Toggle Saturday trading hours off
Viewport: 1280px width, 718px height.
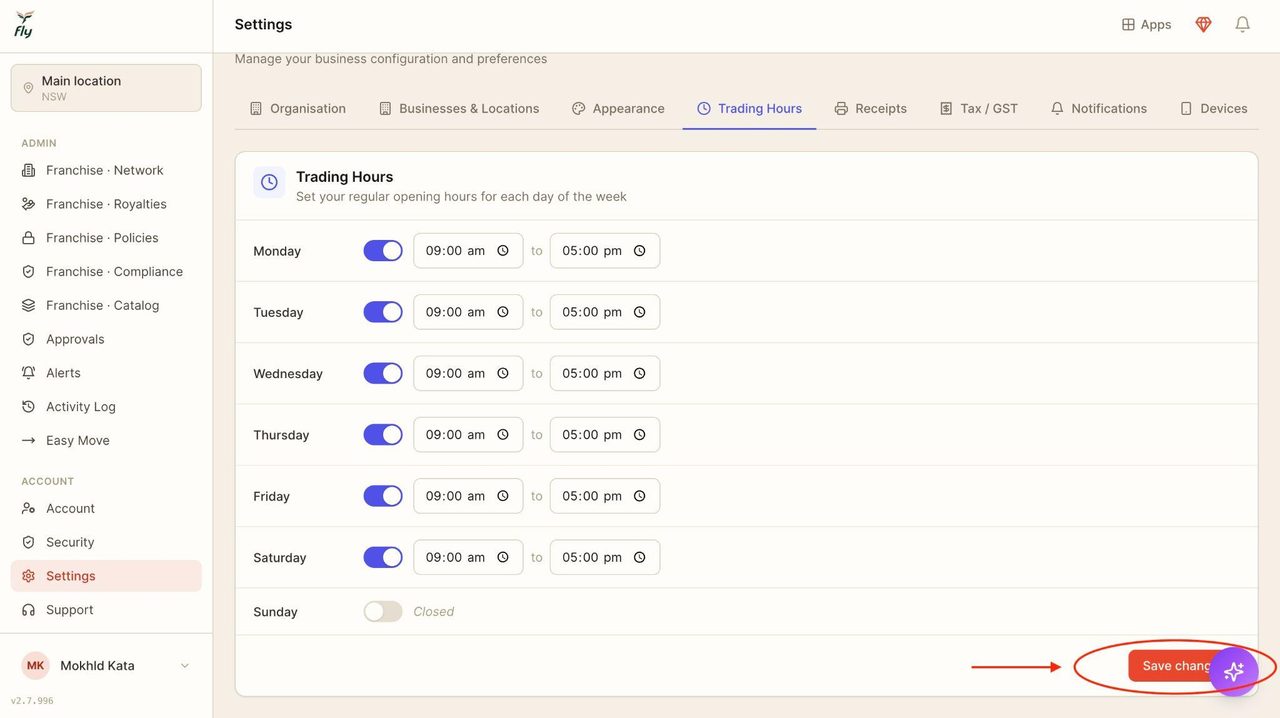383,557
